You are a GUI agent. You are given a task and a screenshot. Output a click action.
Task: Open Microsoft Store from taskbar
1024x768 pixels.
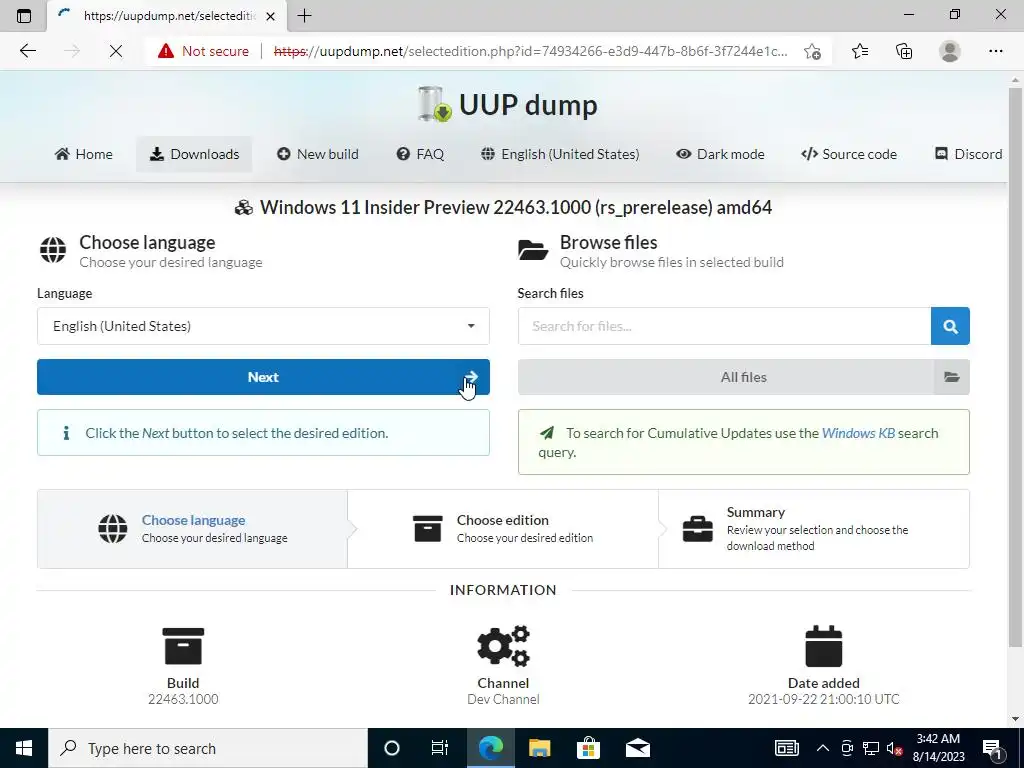(x=588, y=748)
